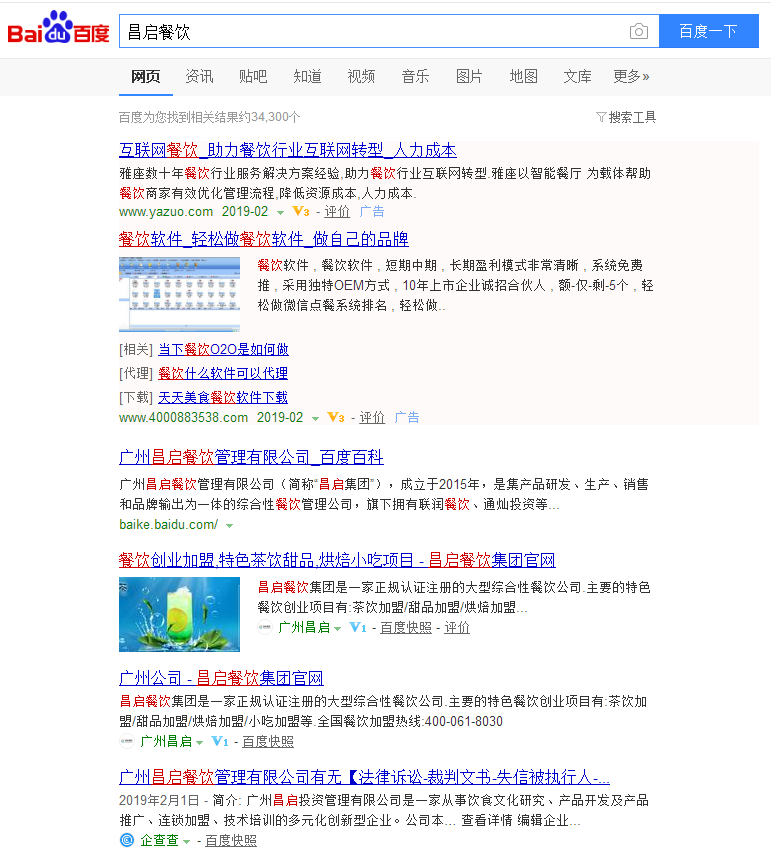
Task: Select the 网页 tab
Action: pyautogui.click(x=145, y=77)
